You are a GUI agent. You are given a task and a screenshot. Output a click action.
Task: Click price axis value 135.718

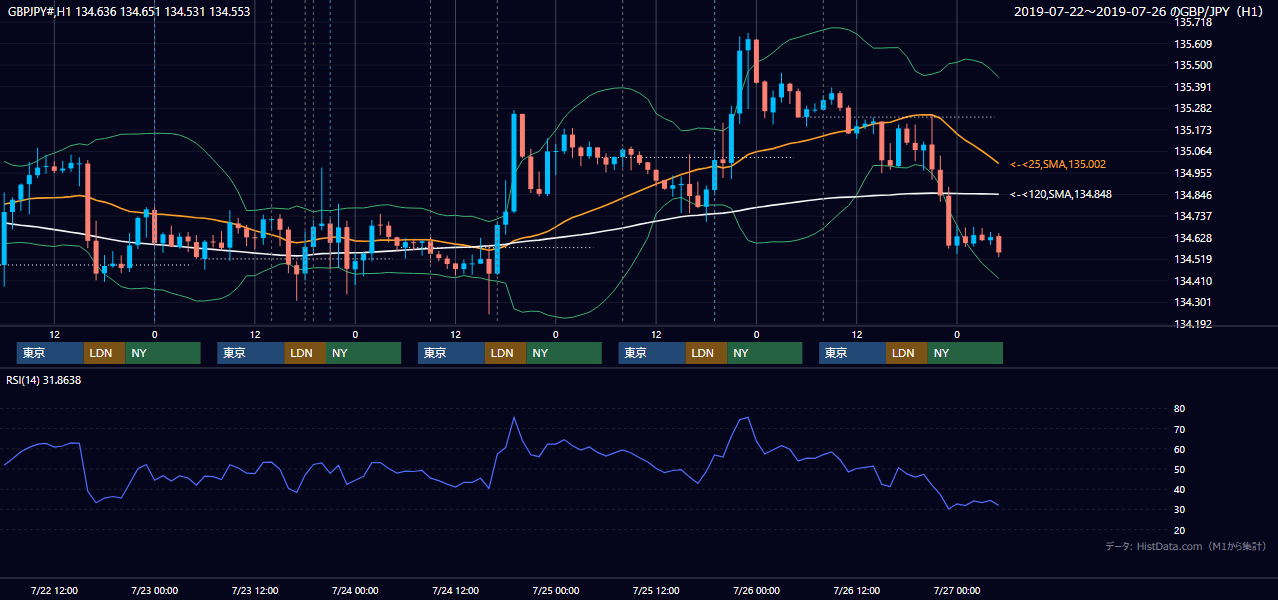(1193, 22)
